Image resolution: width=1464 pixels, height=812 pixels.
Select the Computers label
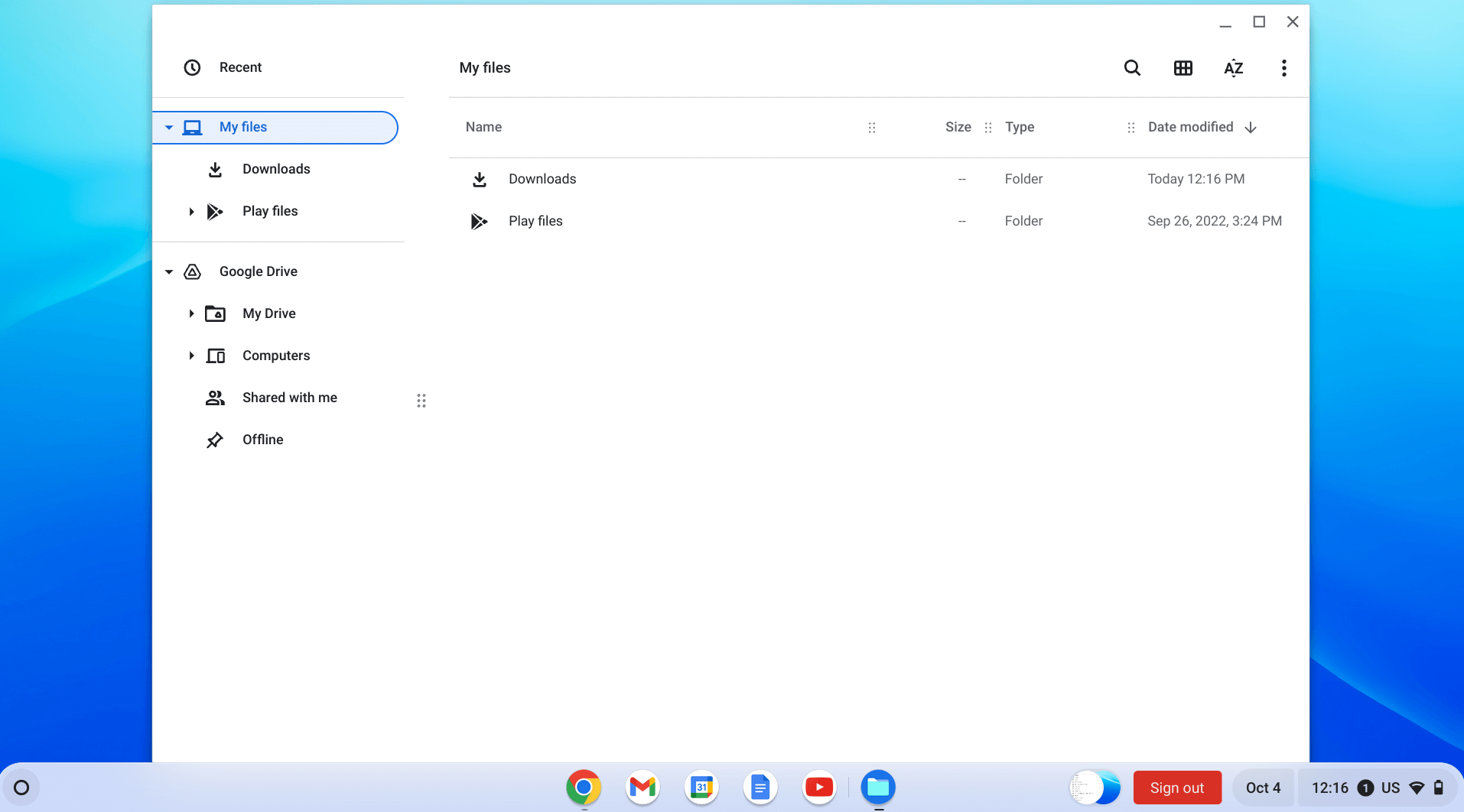[276, 356]
